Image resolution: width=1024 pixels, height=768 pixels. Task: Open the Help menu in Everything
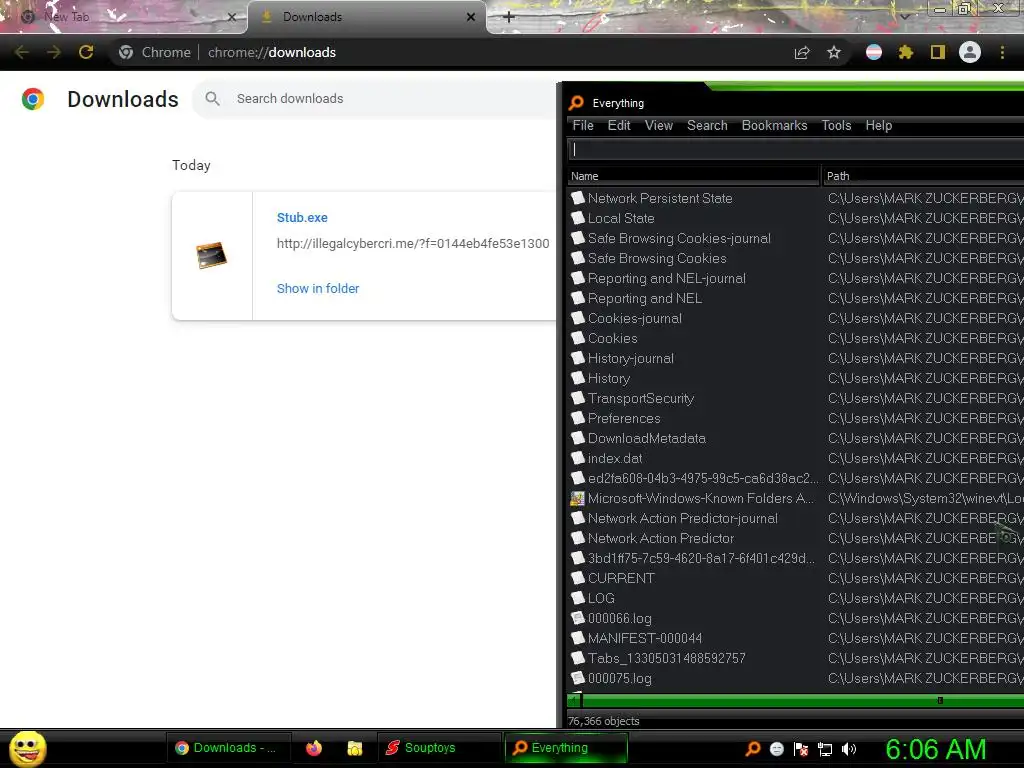click(878, 125)
